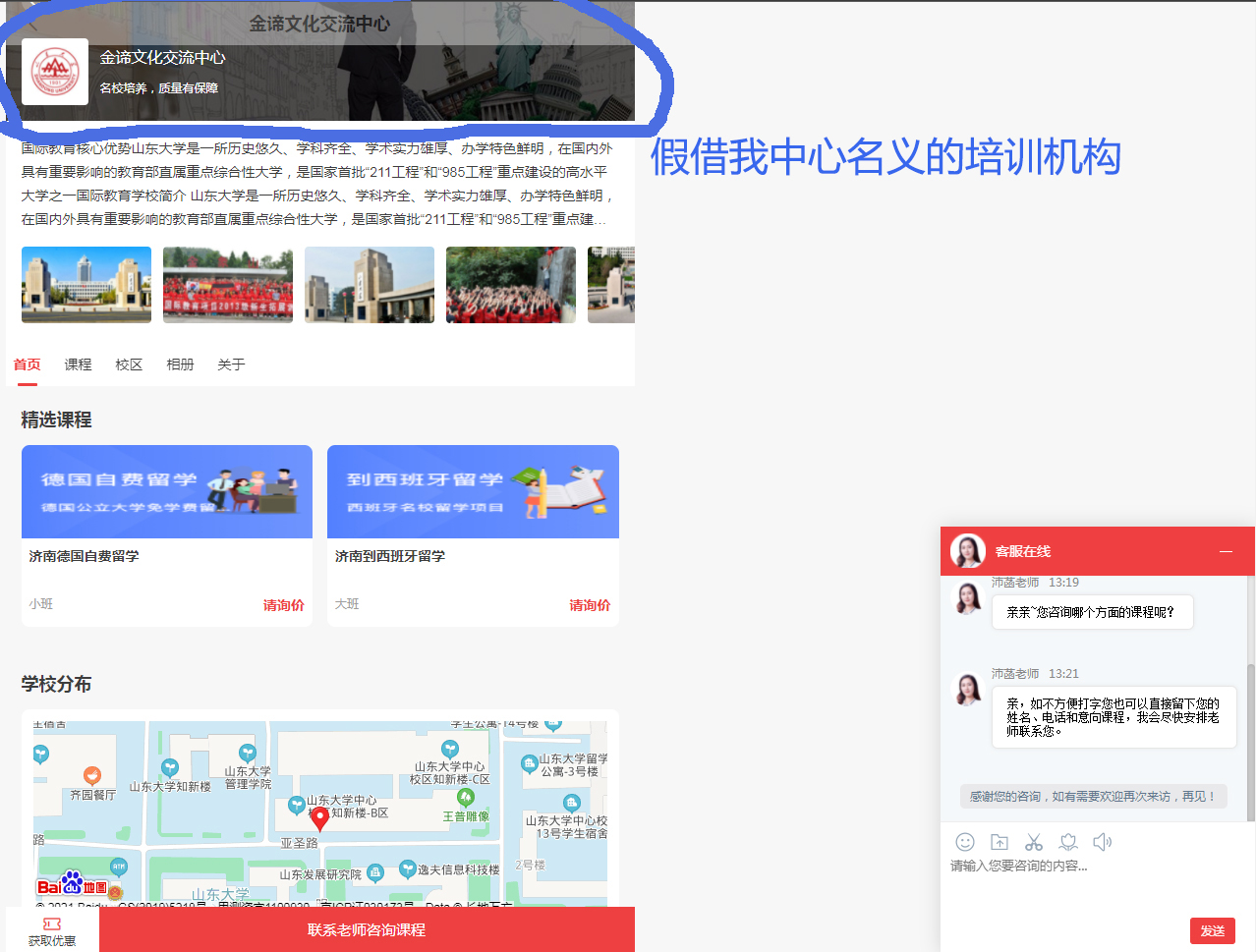Select the 逸夫信息科技楼 map marker
1256x952 pixels.
coord(408,869)
